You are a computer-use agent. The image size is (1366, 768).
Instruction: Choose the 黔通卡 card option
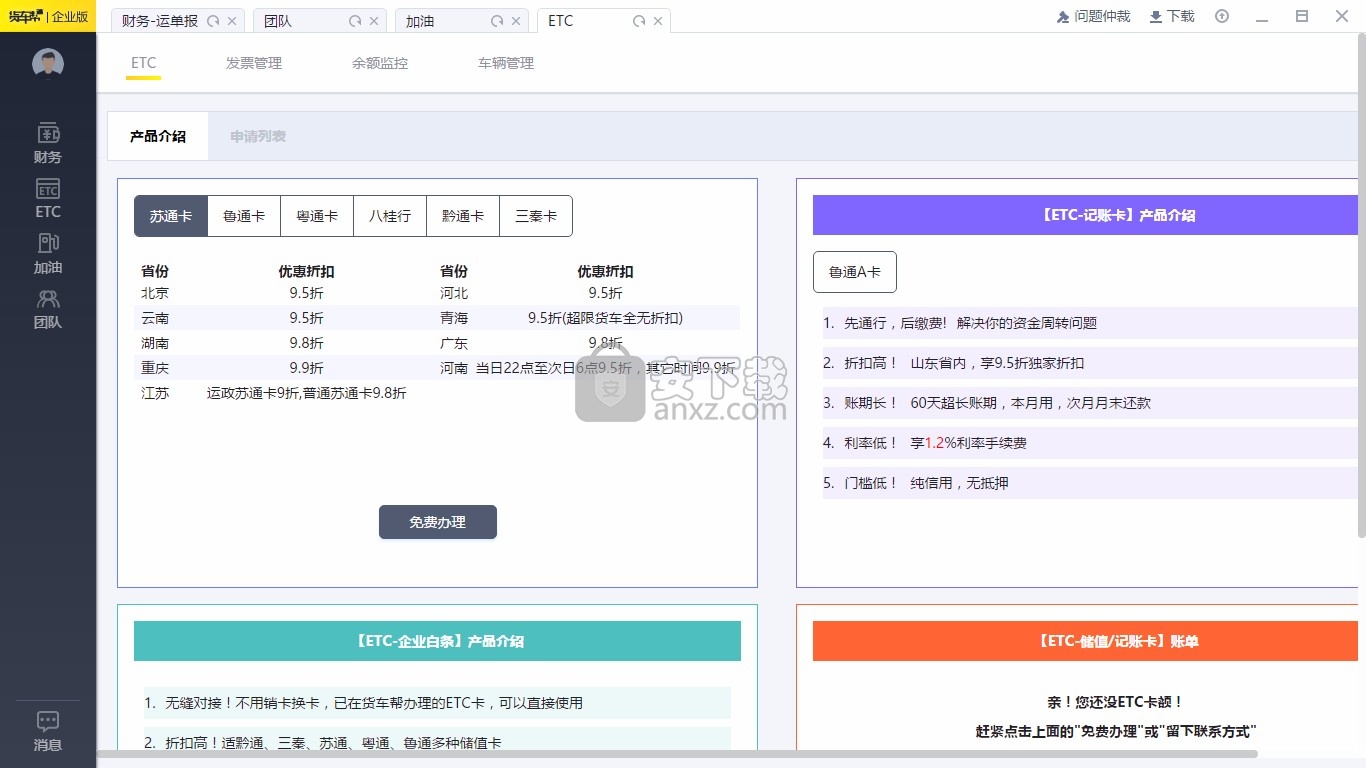click(463, 216)
